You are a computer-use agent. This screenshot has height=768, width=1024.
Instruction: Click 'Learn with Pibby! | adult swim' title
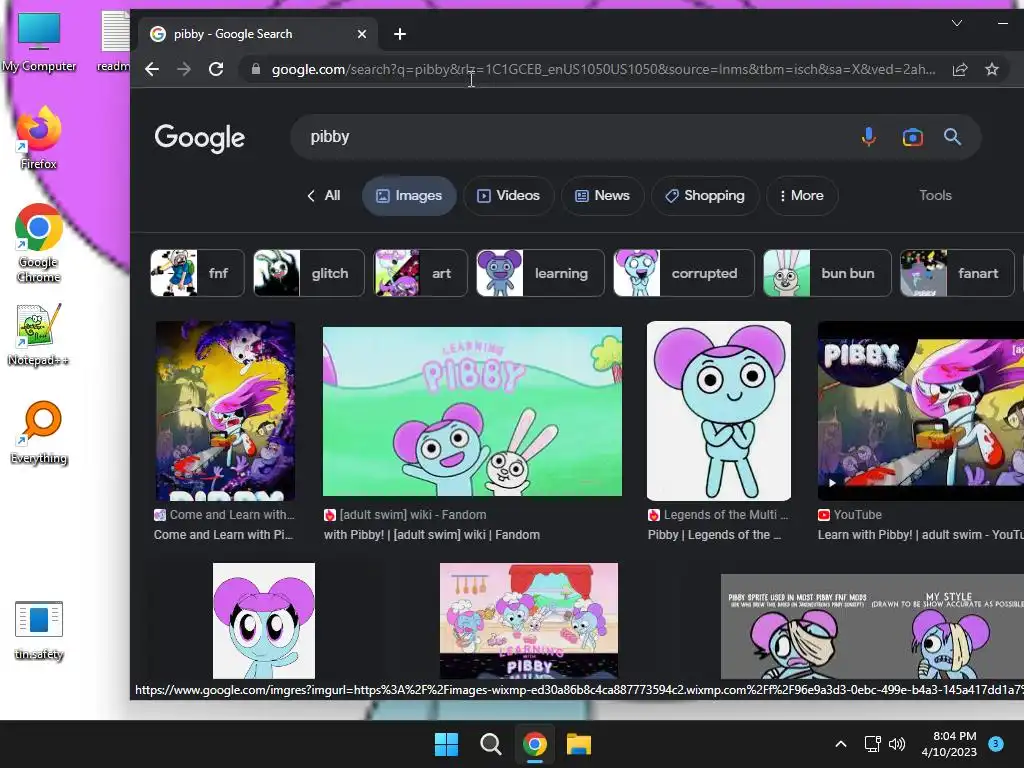click(921, 535)
